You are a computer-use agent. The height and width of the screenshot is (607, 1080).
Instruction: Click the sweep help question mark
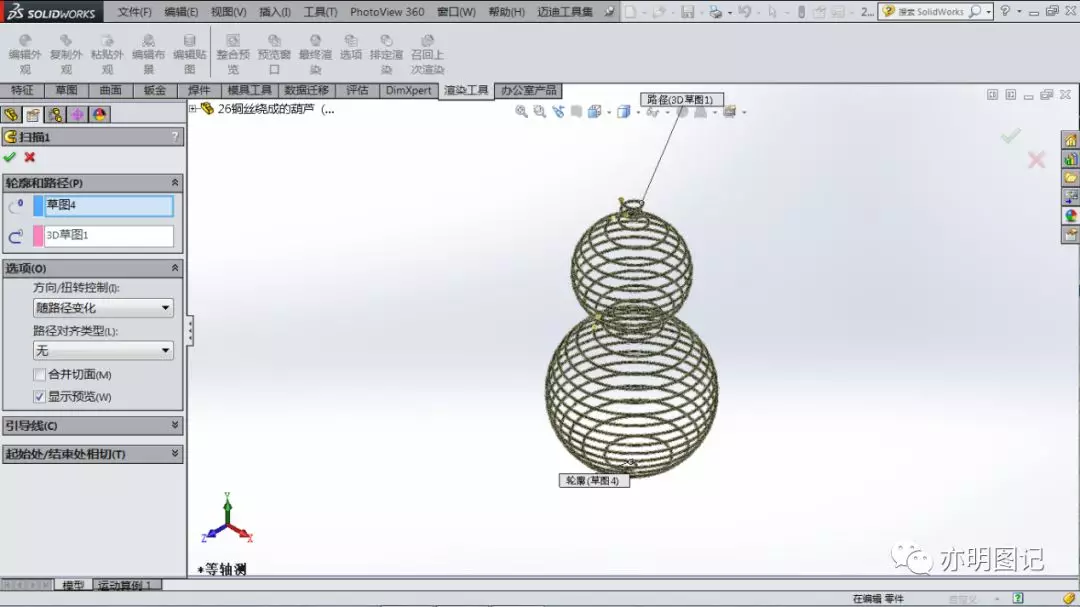point(175,137)
